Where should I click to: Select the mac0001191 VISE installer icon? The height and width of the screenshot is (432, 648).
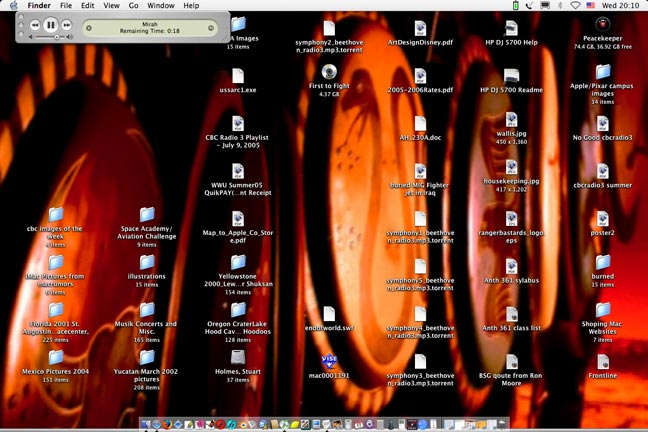(329, 362)
